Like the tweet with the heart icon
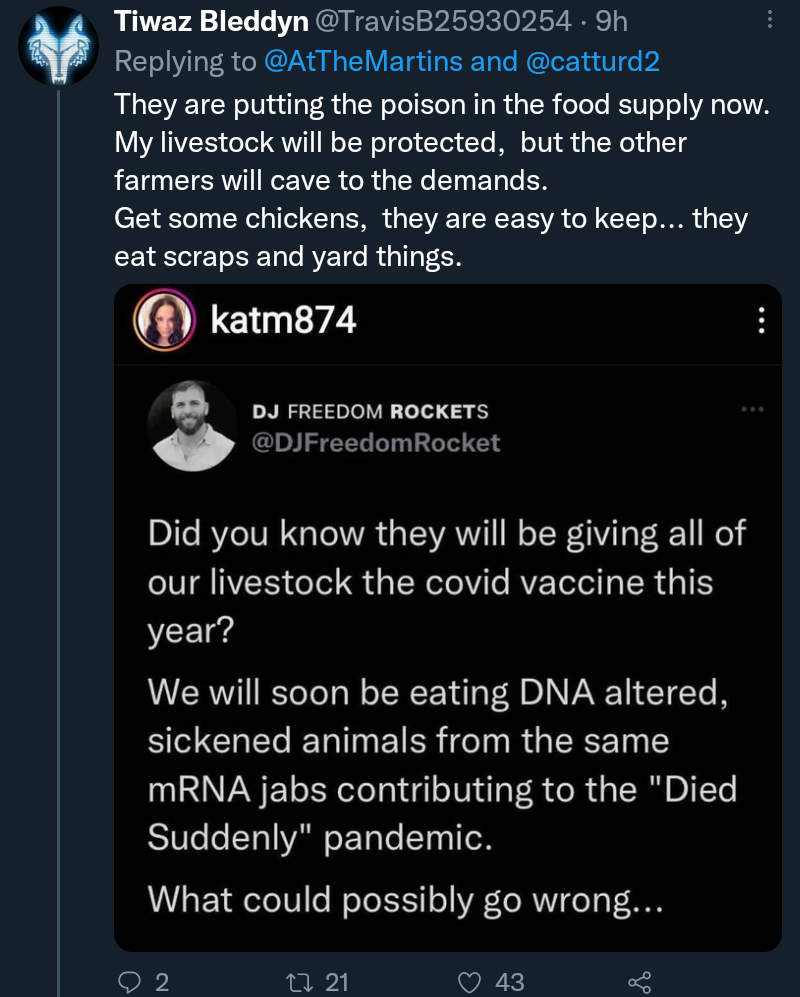Viewport: 800px width, 997px height. 468,982
